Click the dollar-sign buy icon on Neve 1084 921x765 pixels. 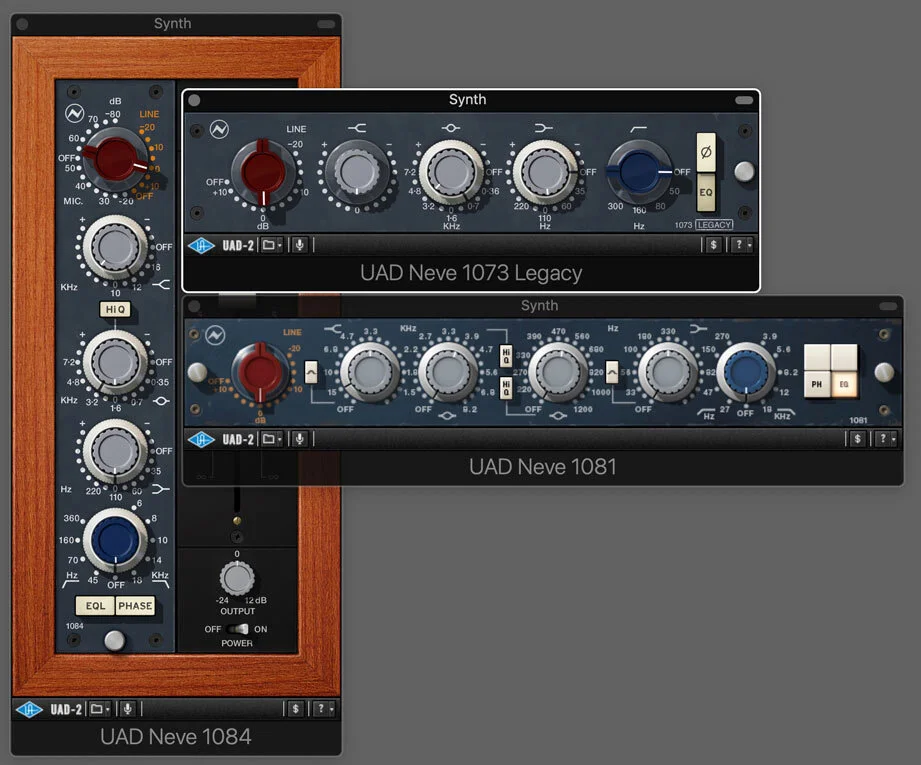pos(295,709)
